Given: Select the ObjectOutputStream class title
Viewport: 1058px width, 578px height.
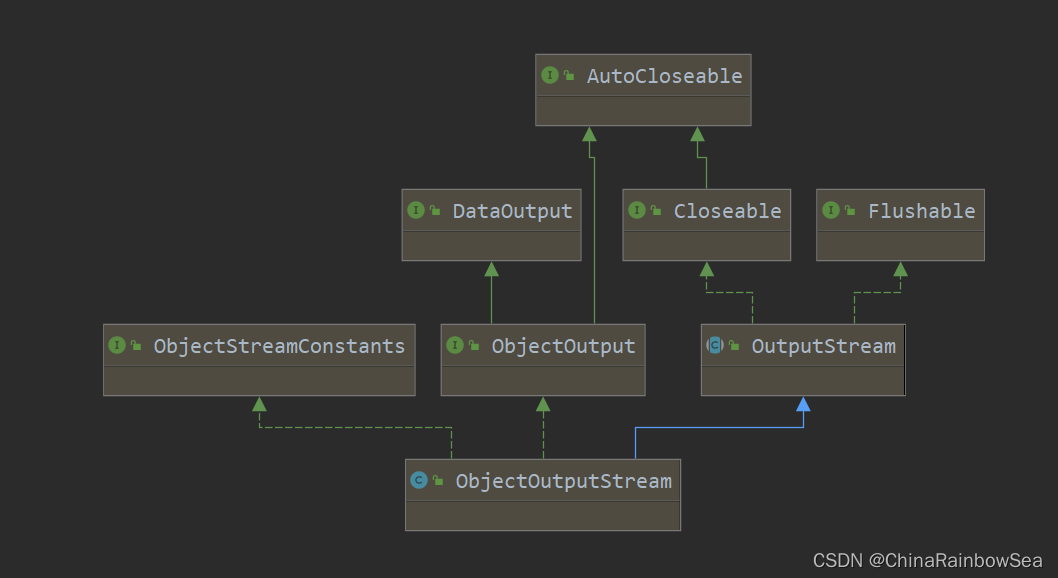Looking at the screenshot, I should coord(563,481).
